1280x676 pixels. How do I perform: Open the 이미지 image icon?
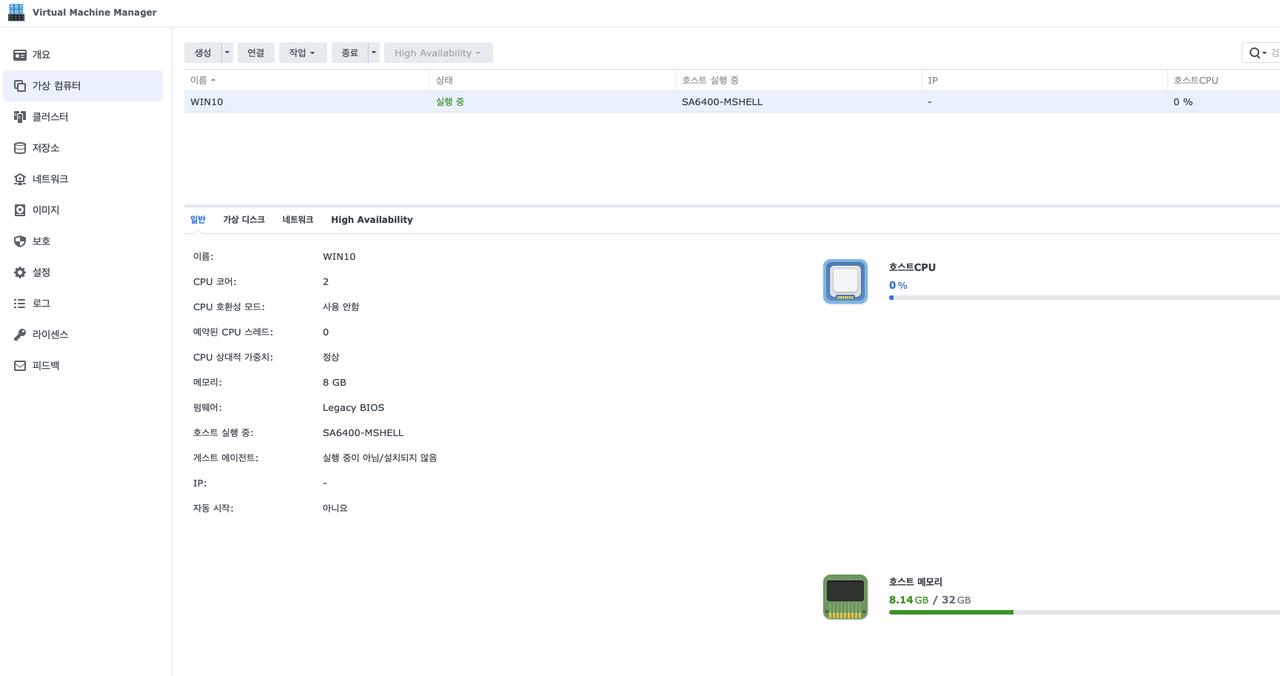[20, 210]
